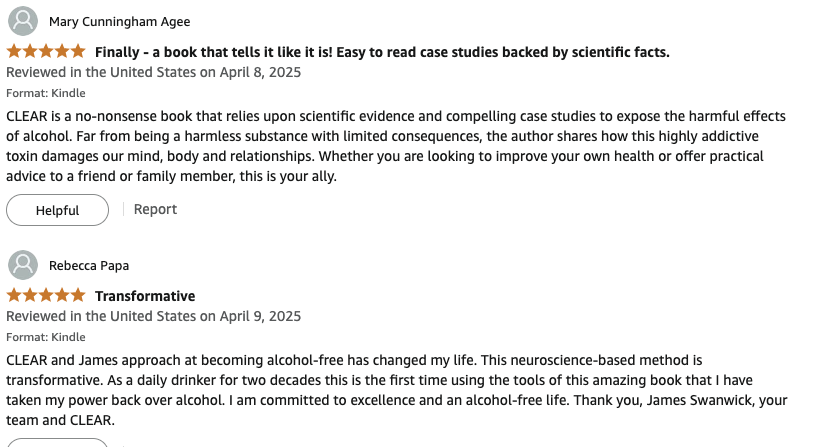Open the 'Finally - a book that tells it like it is' review title
The image size is (814, 447).
coord(382,52)
